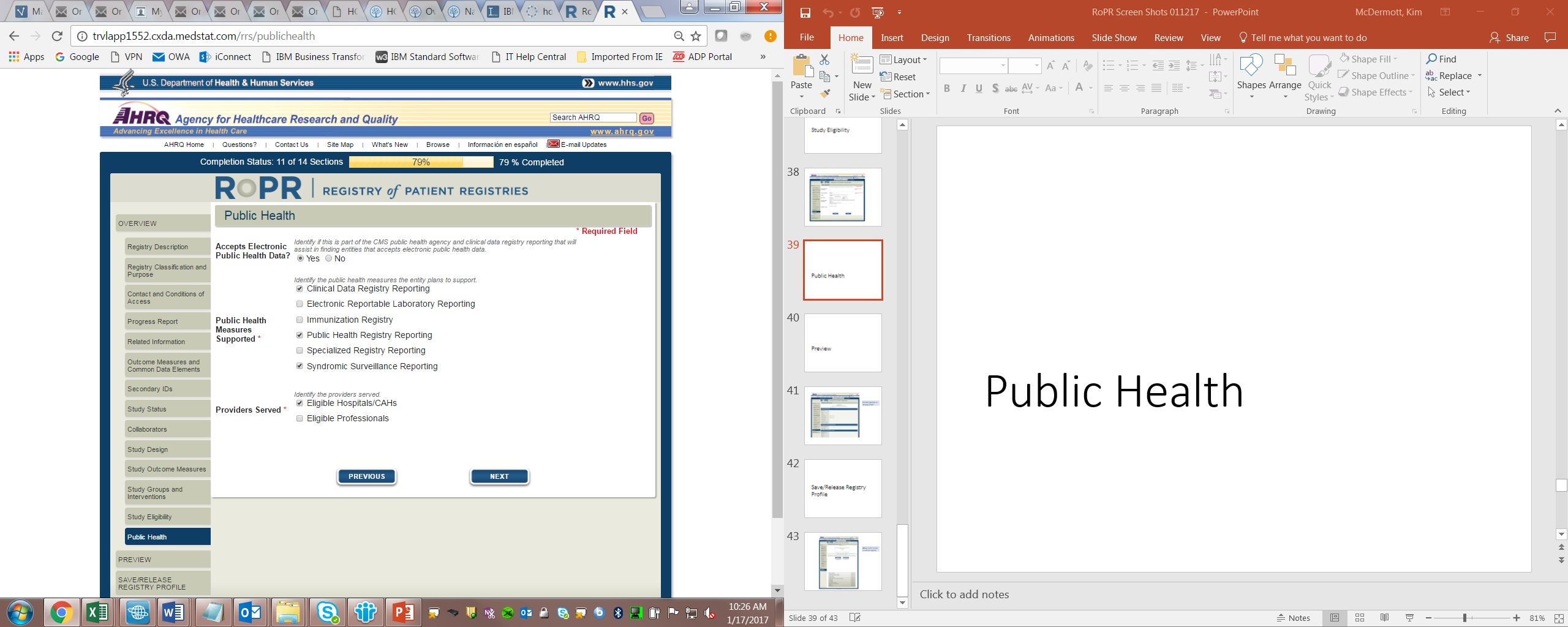Open the Shapes gallery icon
This screenshot has width=1568, height=627.
tap(1251, 67)
